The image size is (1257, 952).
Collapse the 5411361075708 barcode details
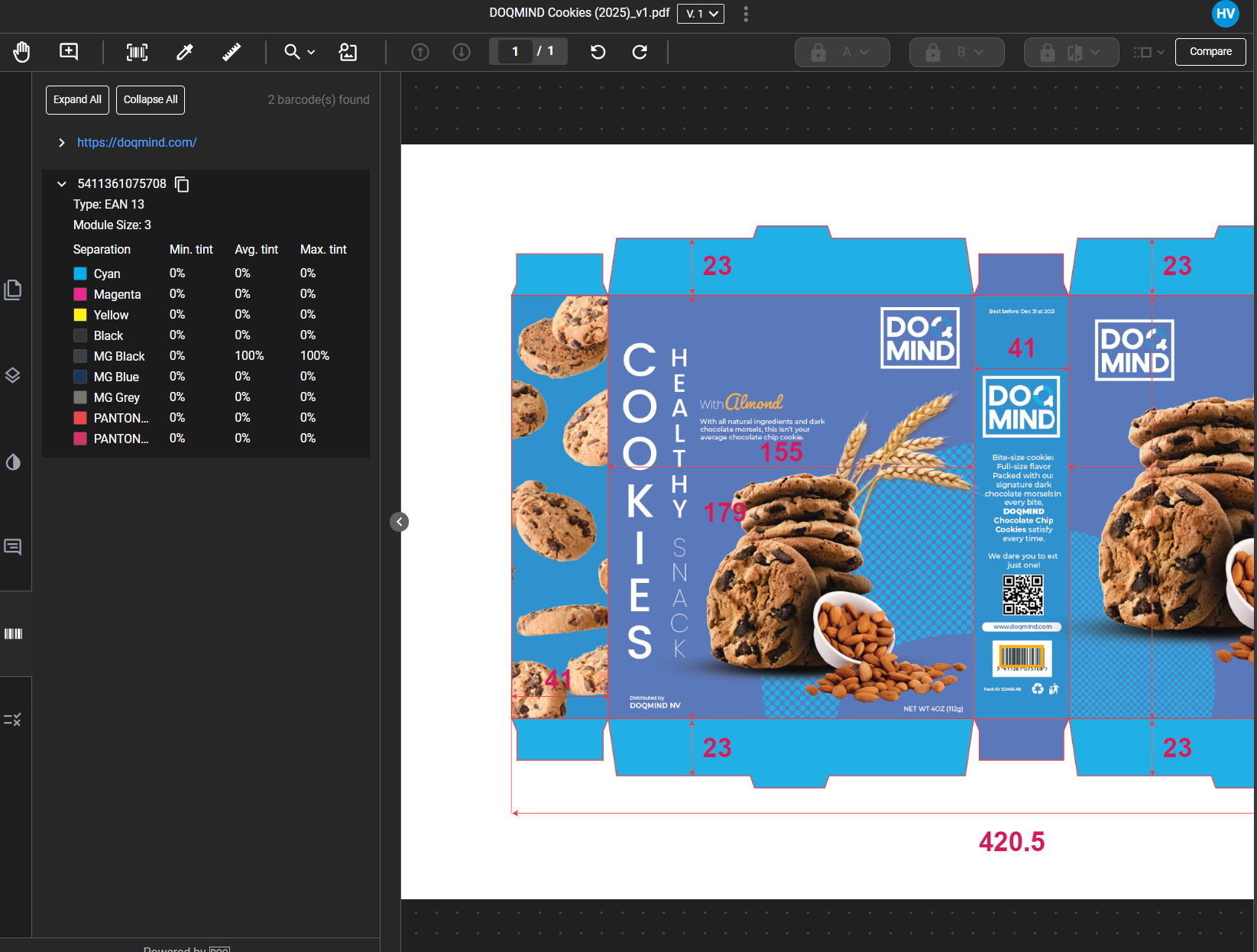click(x=62, y=184)
